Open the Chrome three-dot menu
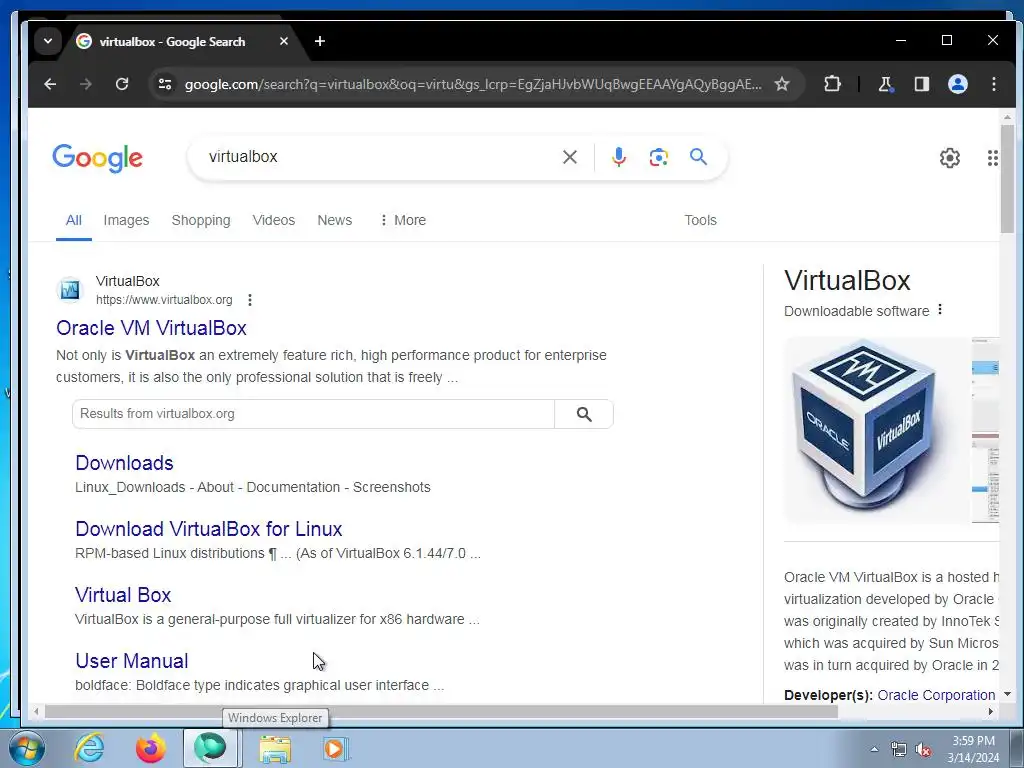1024x768 pixels. pos(993,84)
